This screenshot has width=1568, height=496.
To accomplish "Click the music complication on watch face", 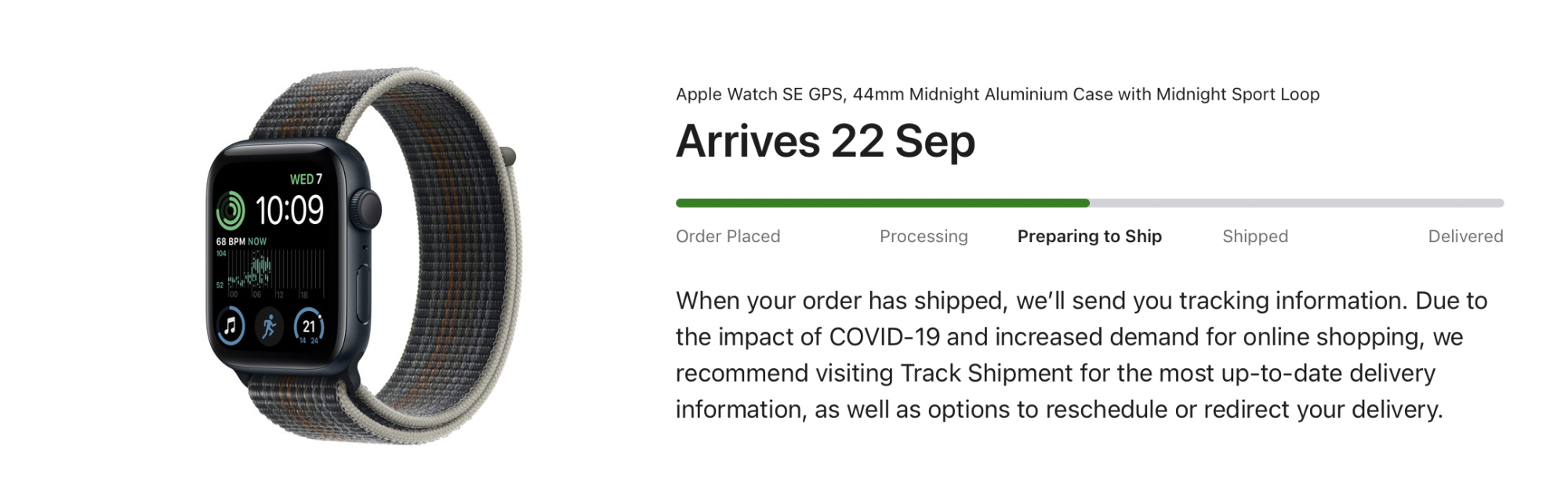I will click(230, 325).
